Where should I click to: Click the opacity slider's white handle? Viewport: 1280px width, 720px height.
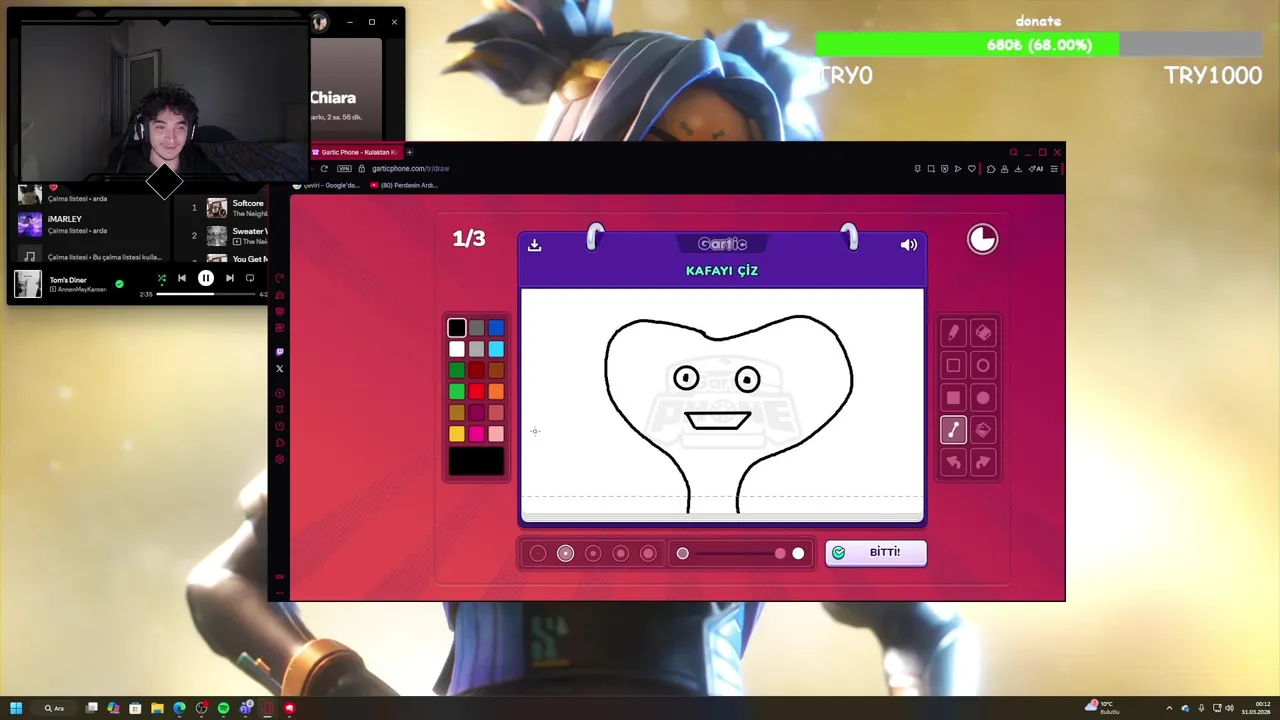[798, 553]
